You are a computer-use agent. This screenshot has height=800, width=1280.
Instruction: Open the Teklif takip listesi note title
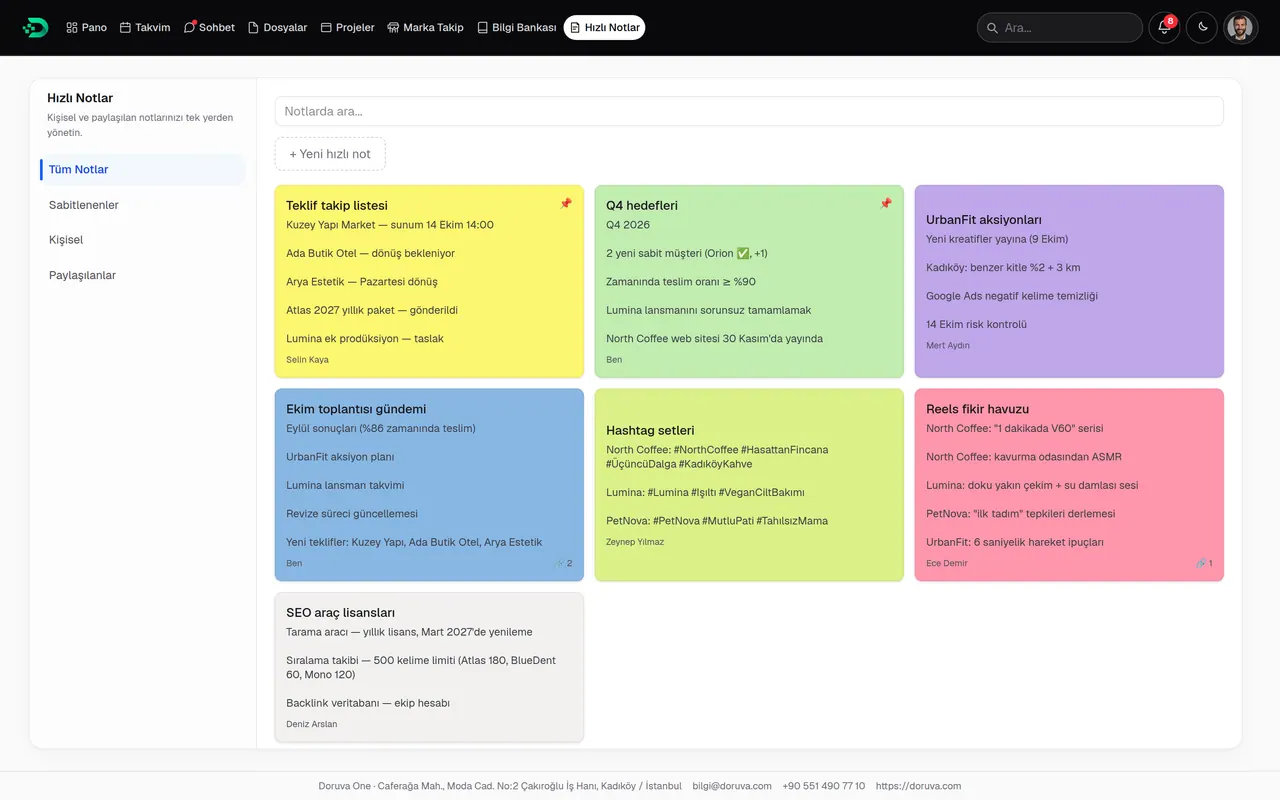click(x=337, y=205)
